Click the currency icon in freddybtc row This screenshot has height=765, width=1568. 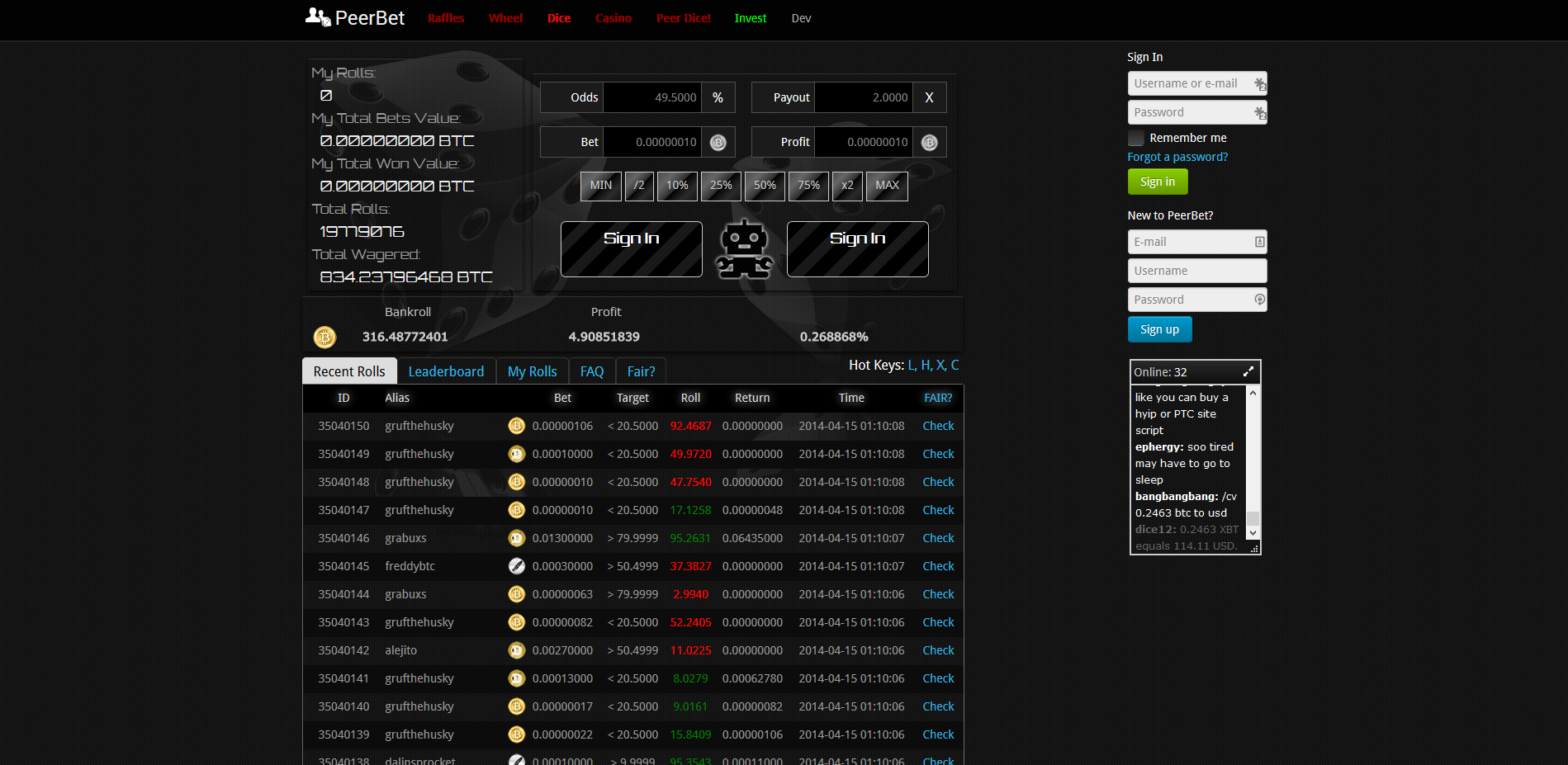pyautogui.click(x=517, y=566)
